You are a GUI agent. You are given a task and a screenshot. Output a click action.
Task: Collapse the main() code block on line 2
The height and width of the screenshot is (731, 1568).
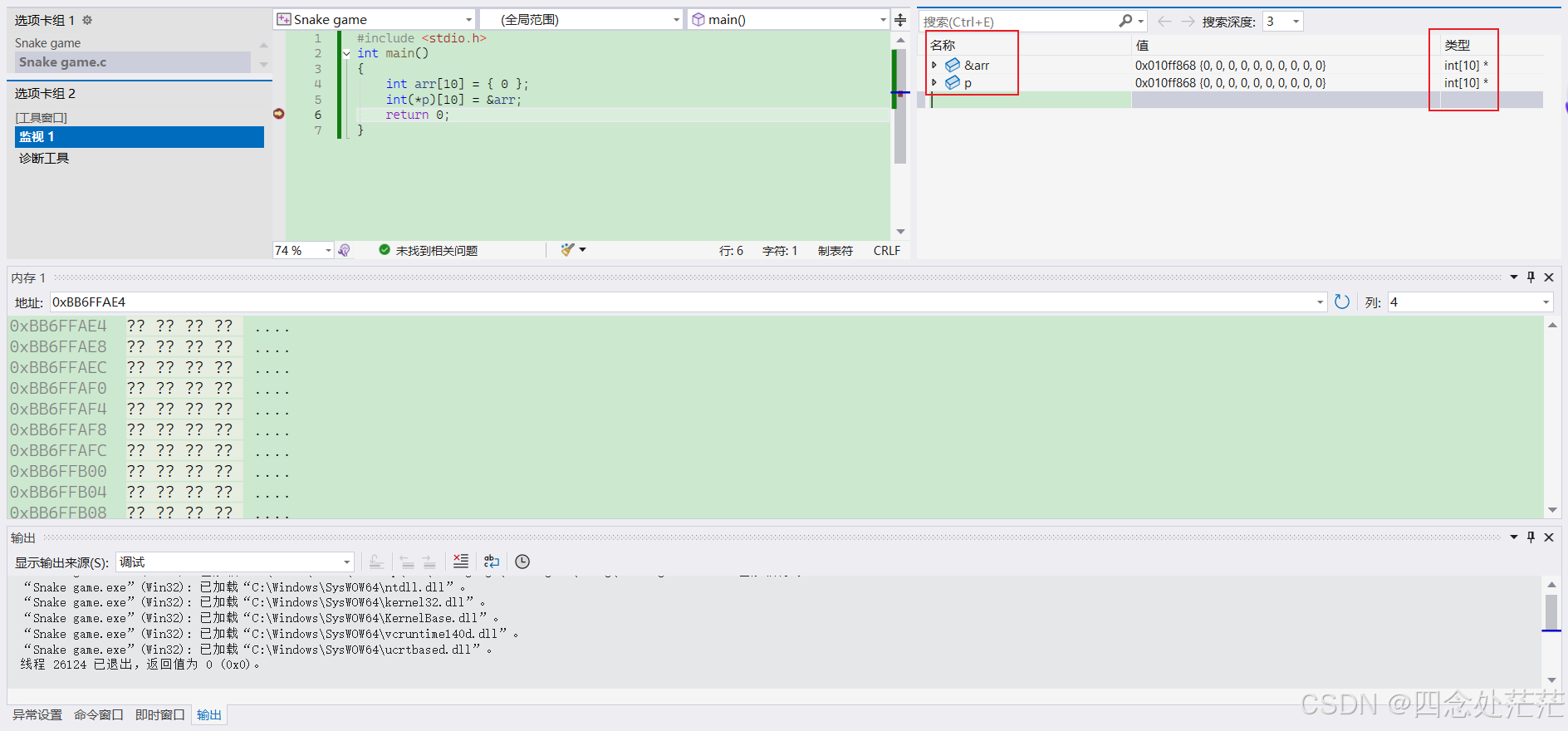(x=346, y=53)
